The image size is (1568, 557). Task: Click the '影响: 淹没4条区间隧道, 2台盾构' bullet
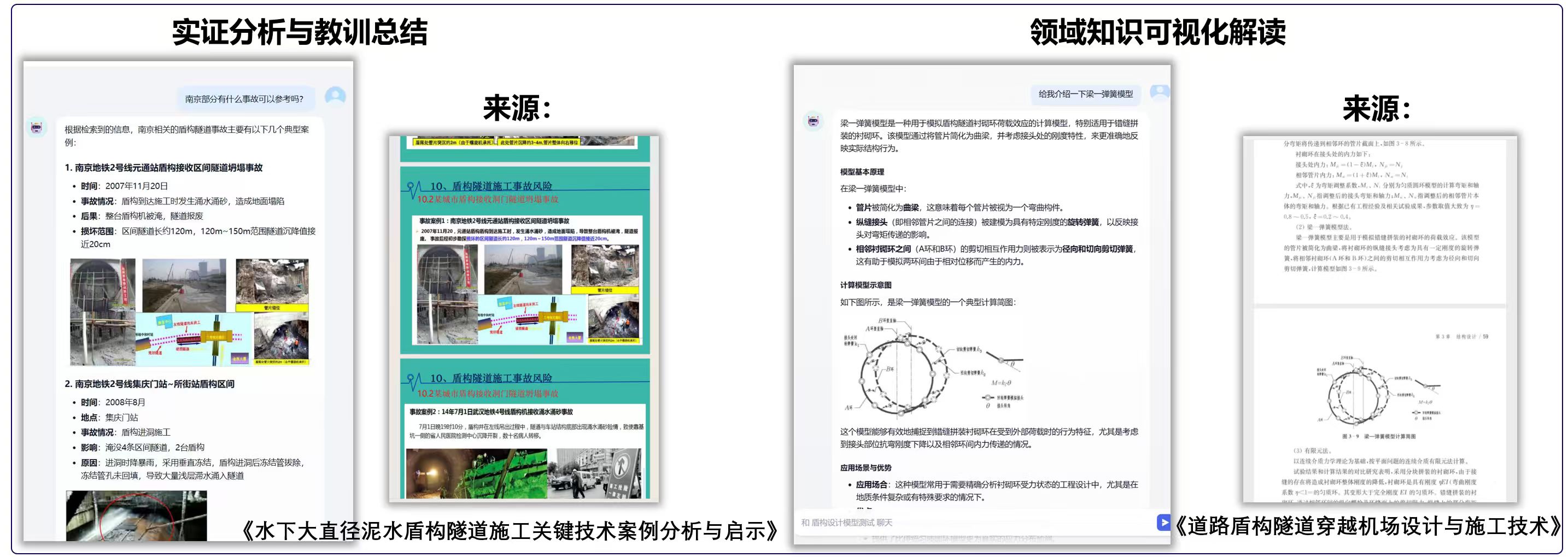143,448
